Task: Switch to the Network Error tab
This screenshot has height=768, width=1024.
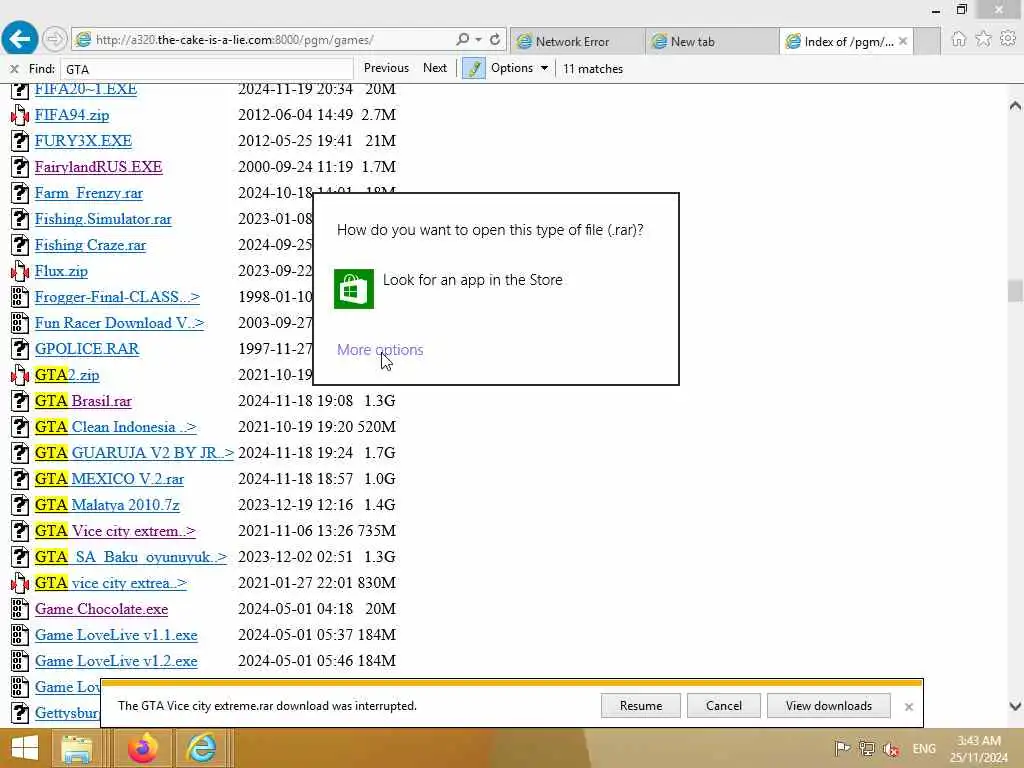Action: tap(577, 41)
